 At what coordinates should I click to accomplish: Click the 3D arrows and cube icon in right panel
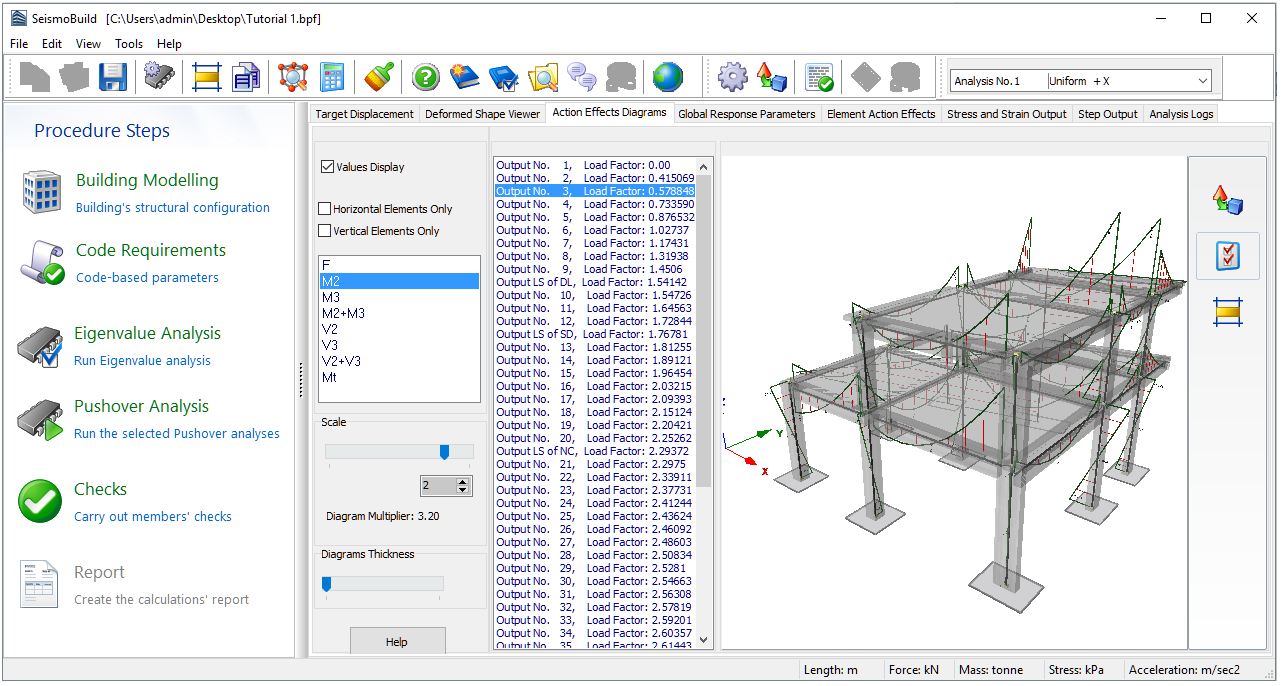(x=1227, y=199)
